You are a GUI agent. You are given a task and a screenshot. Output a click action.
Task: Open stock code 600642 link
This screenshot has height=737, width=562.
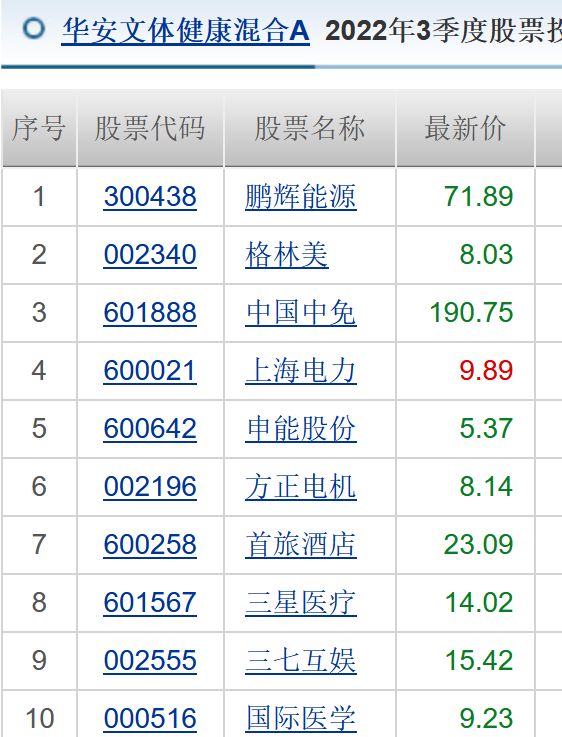150,428
